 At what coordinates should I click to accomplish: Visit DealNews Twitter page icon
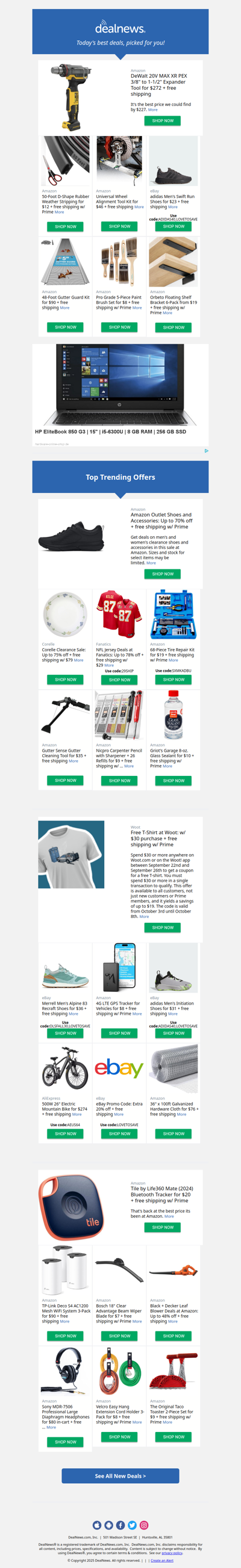coord(132,1525)
